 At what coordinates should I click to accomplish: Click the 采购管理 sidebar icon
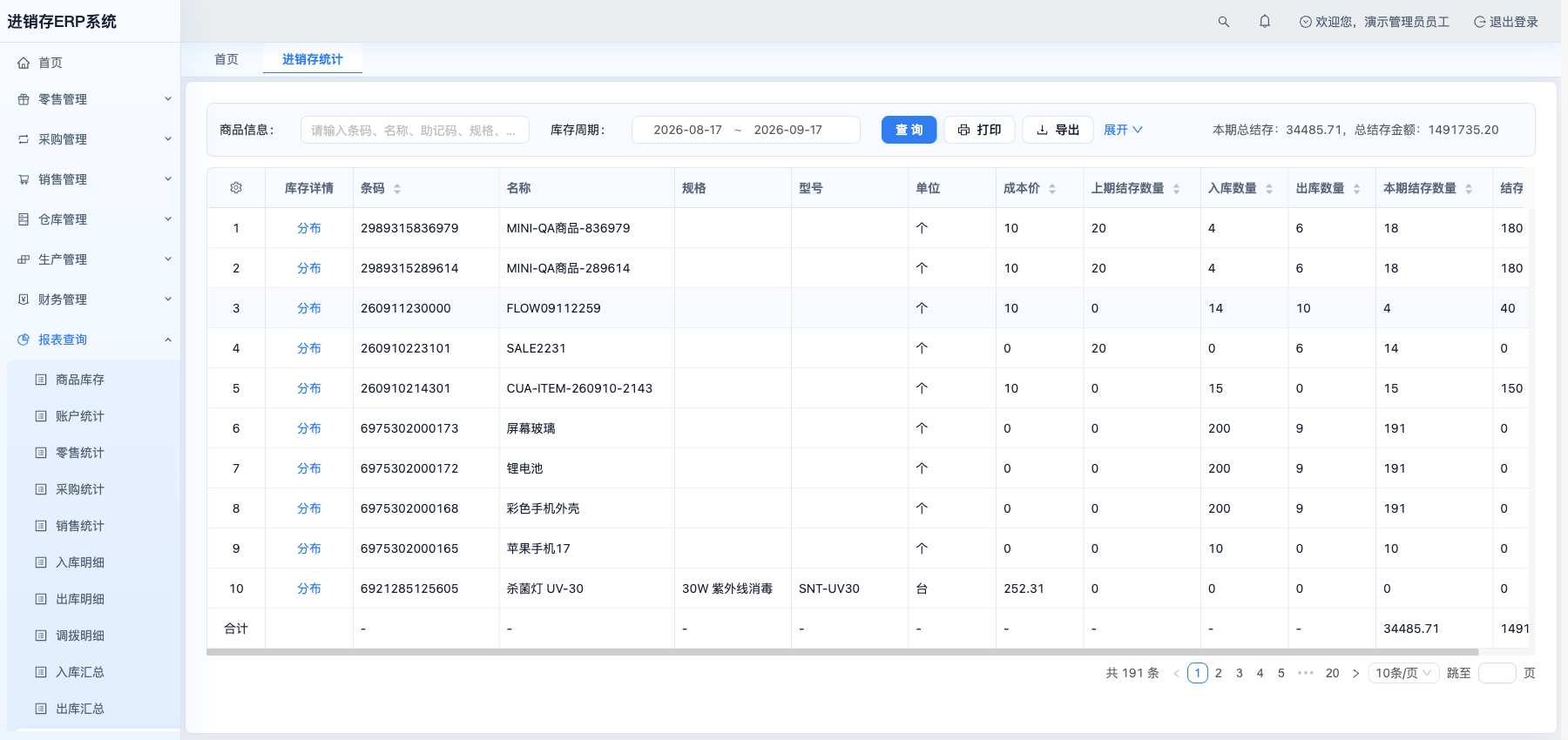pos(24,139)
